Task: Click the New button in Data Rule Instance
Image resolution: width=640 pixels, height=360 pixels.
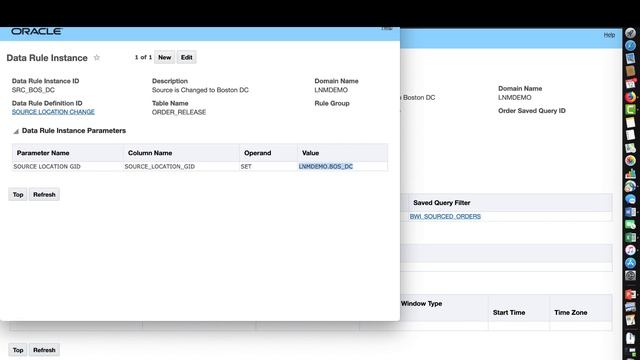Action: click(164, 58)
